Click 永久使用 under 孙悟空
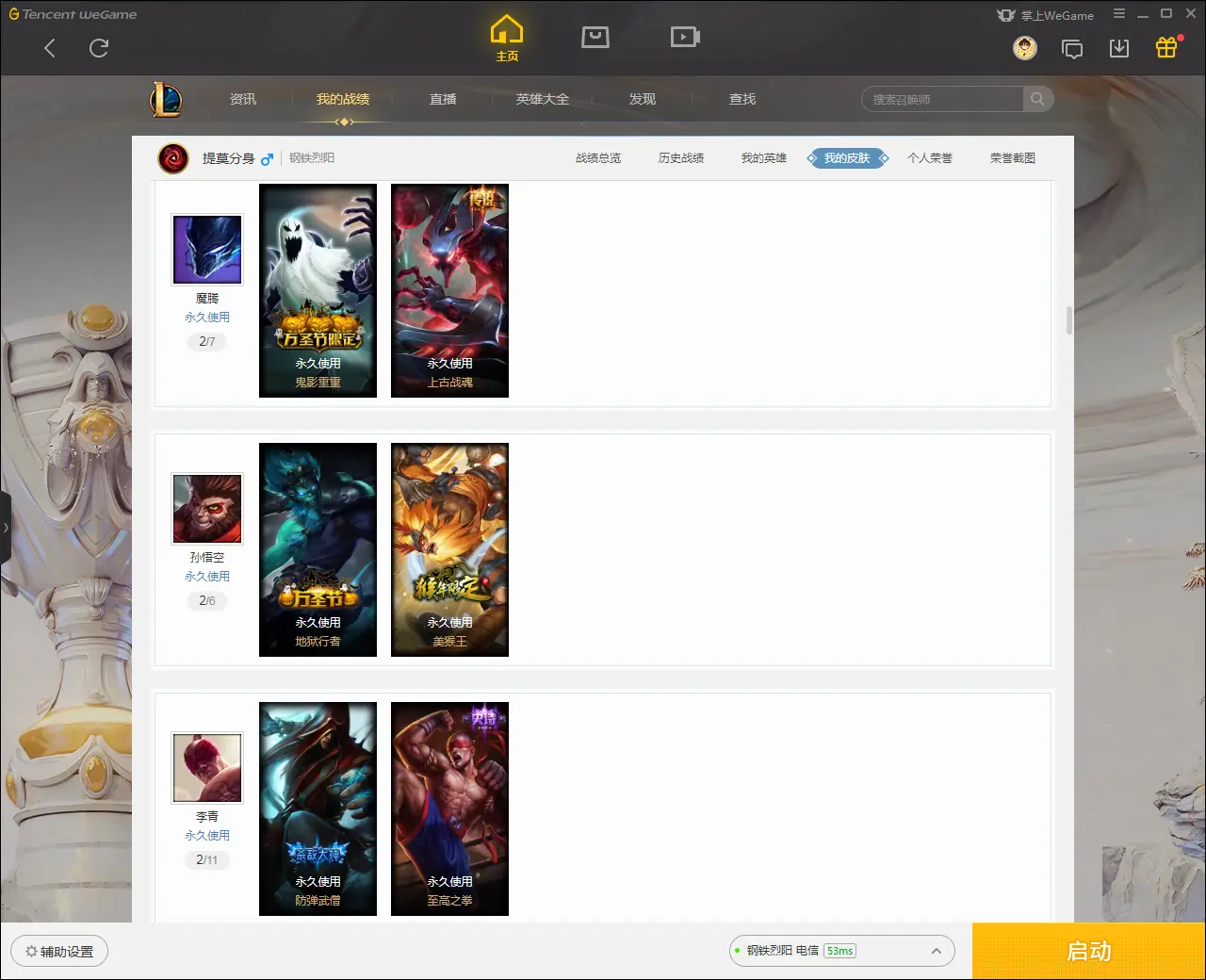 click(x=207, y=577)
